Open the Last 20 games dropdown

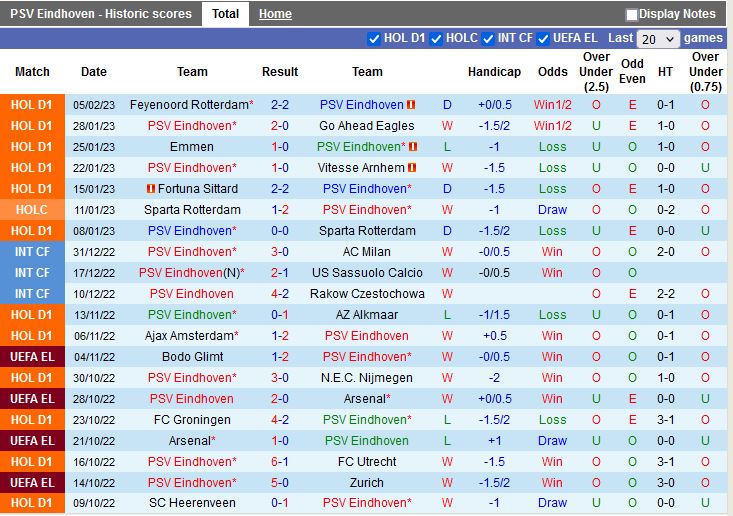point(658,39)
